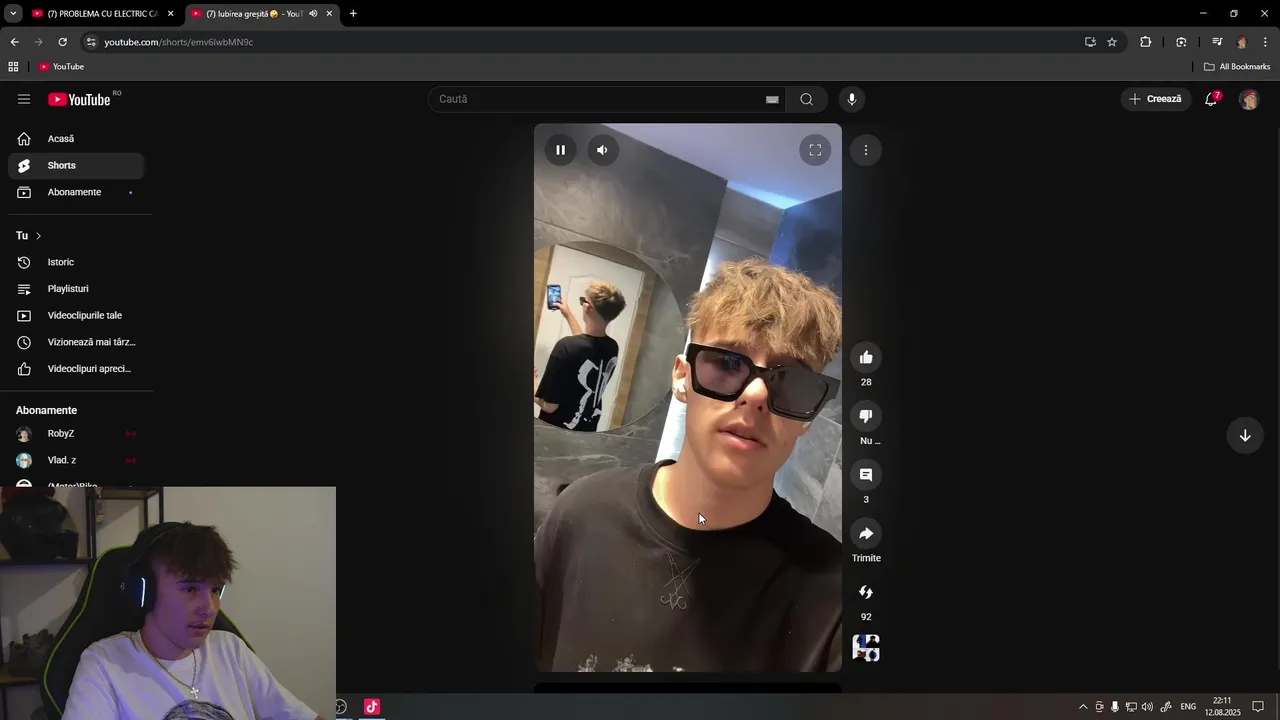Open the YouTube account avatar menu
The image size is (1280, 720).
(x=1249, y=99)
